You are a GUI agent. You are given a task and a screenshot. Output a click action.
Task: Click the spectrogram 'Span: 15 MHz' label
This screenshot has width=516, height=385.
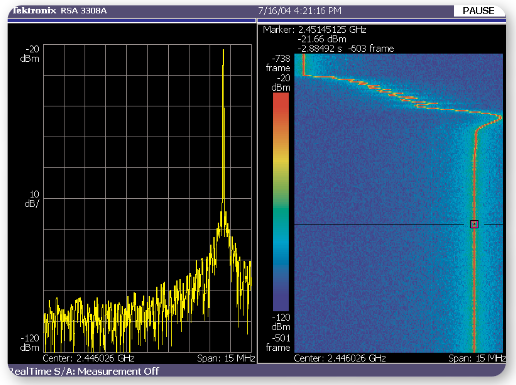pyautogui.click(x=477, y=358)
